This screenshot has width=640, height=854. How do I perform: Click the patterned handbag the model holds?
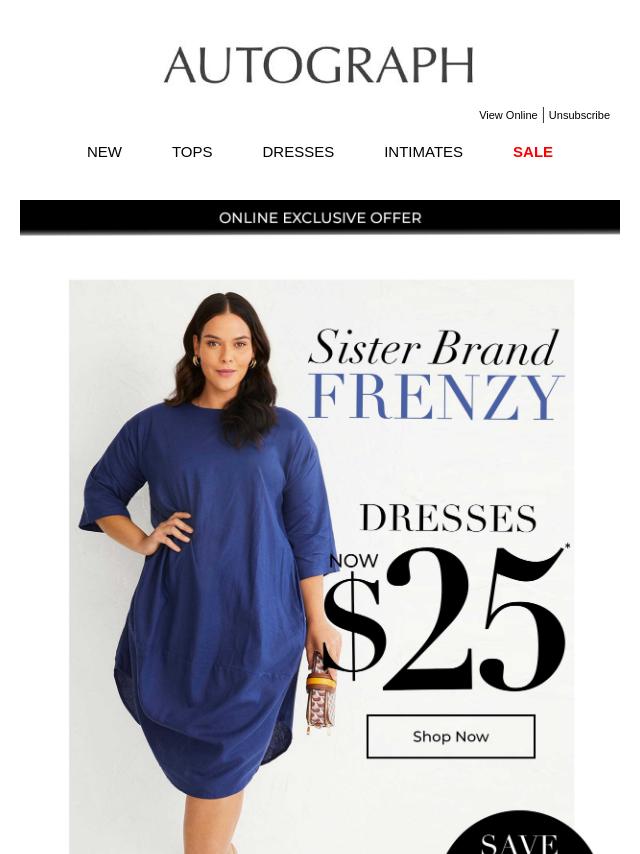point(320,692)
